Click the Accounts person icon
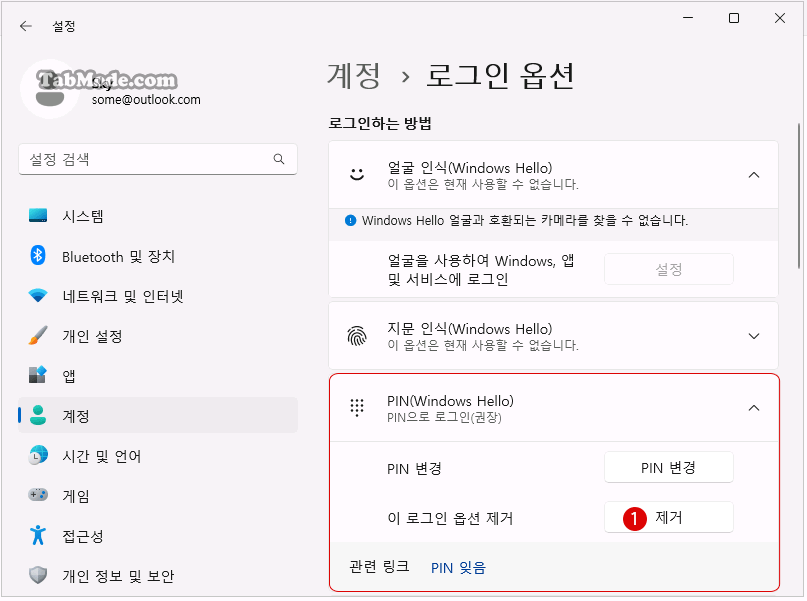 point(38,415)
